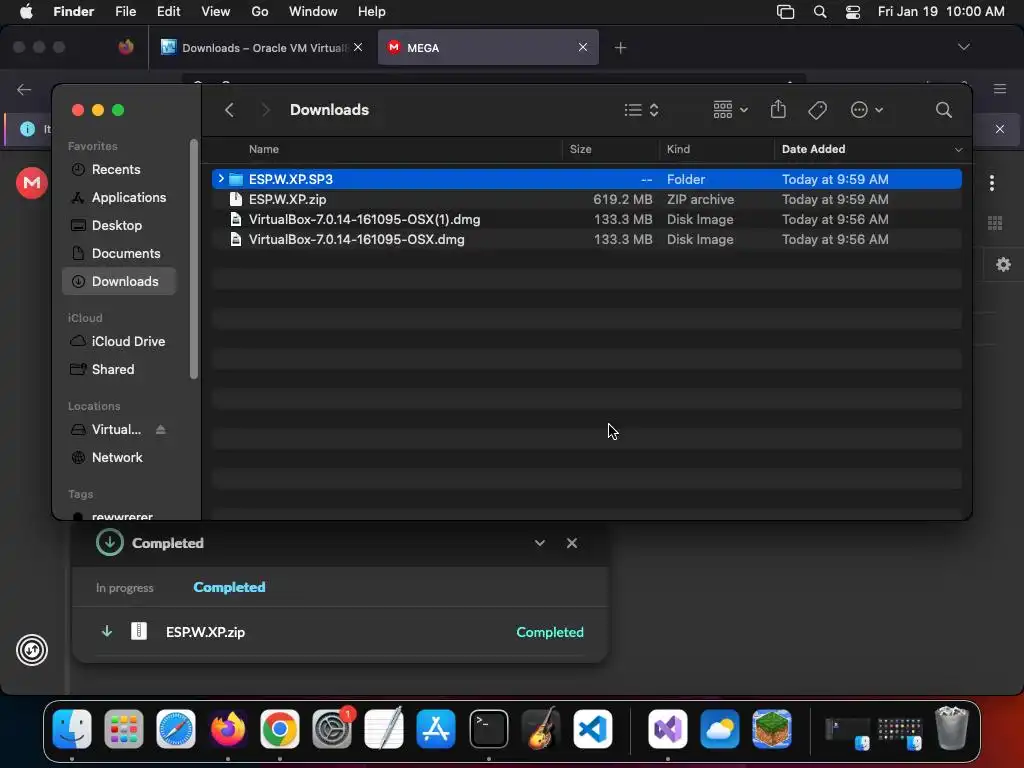1024x768 pixels.
Task: Open iCloud Drive in Finder sidebar
Action: coord(119,342)
